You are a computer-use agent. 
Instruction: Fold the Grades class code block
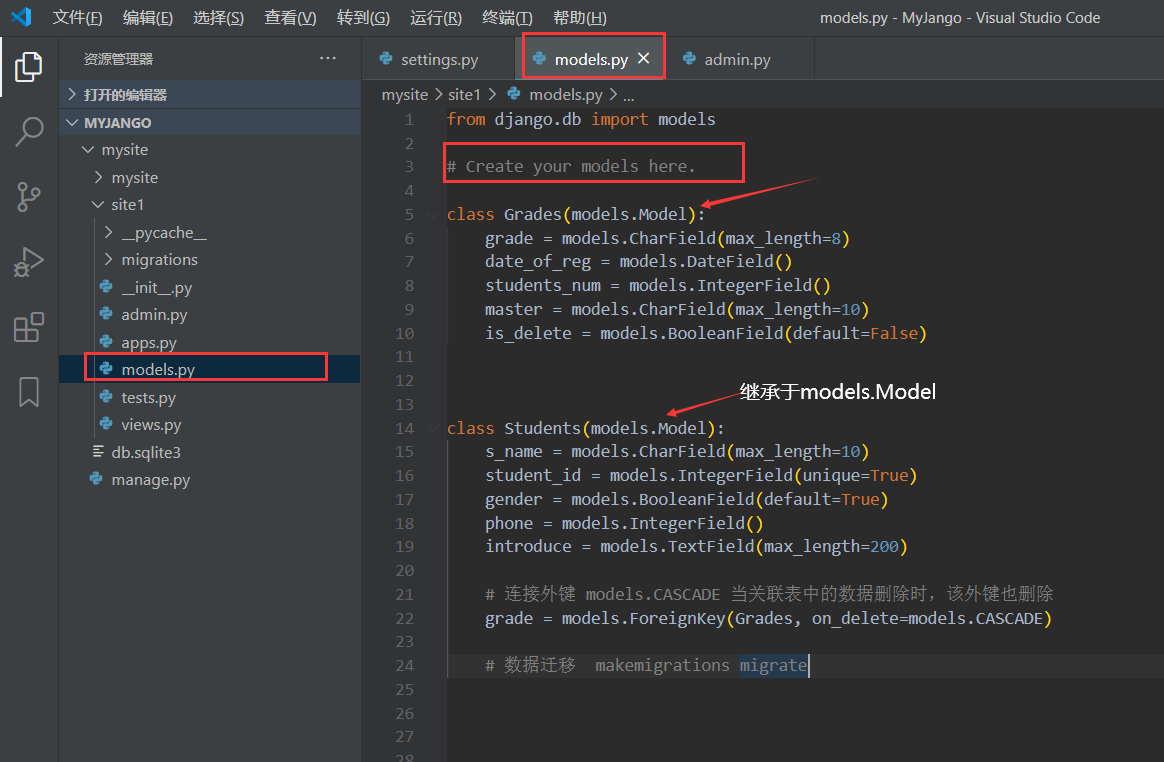pos(432,215)
